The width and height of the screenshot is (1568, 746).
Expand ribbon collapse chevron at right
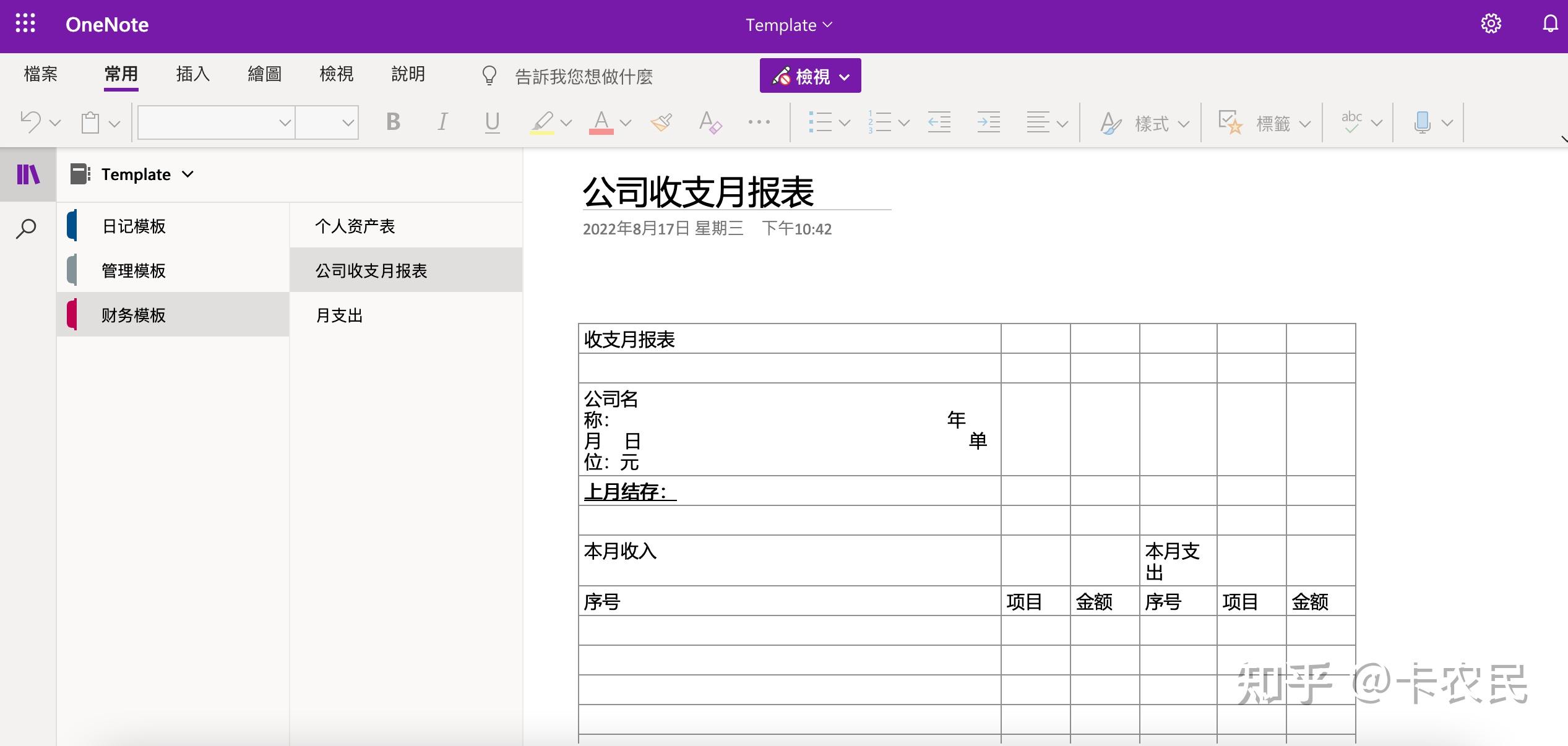click(1563, 139)
